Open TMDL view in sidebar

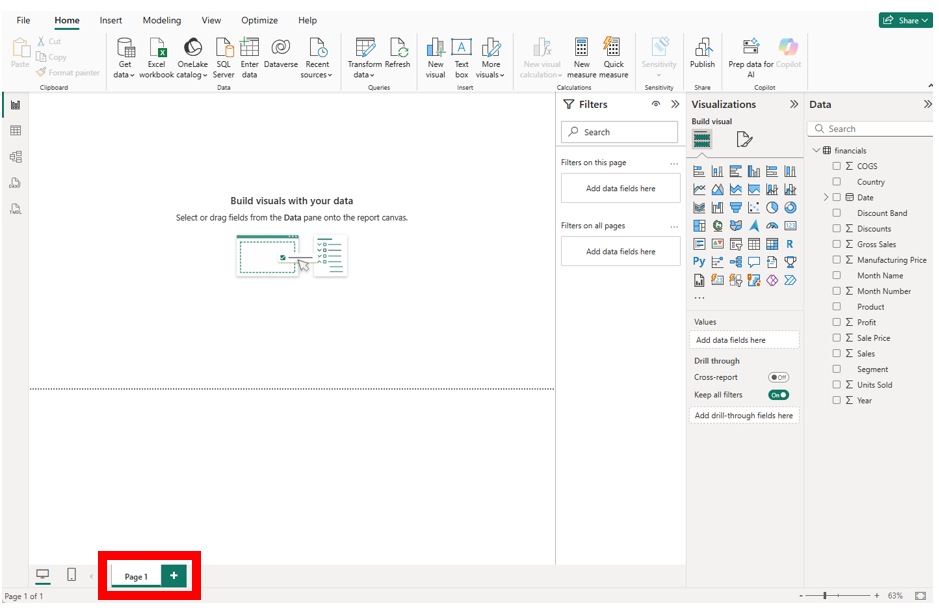point(16,209)
